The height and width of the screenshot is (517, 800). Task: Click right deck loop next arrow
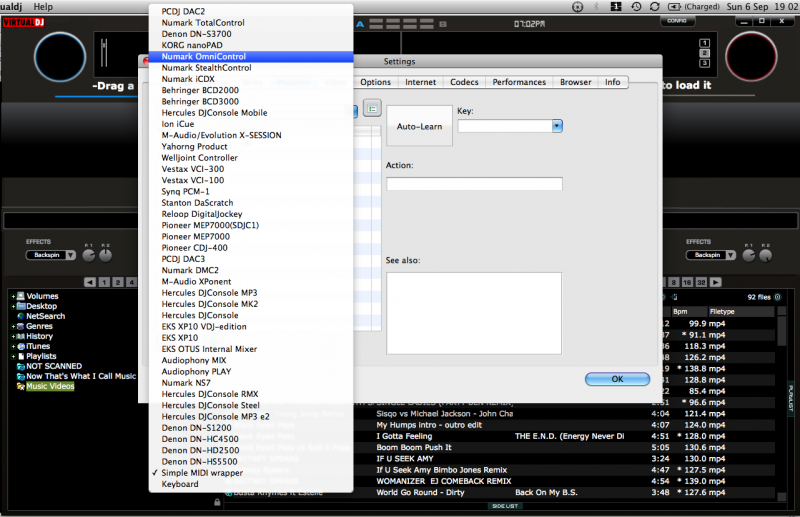pos(716,282)
